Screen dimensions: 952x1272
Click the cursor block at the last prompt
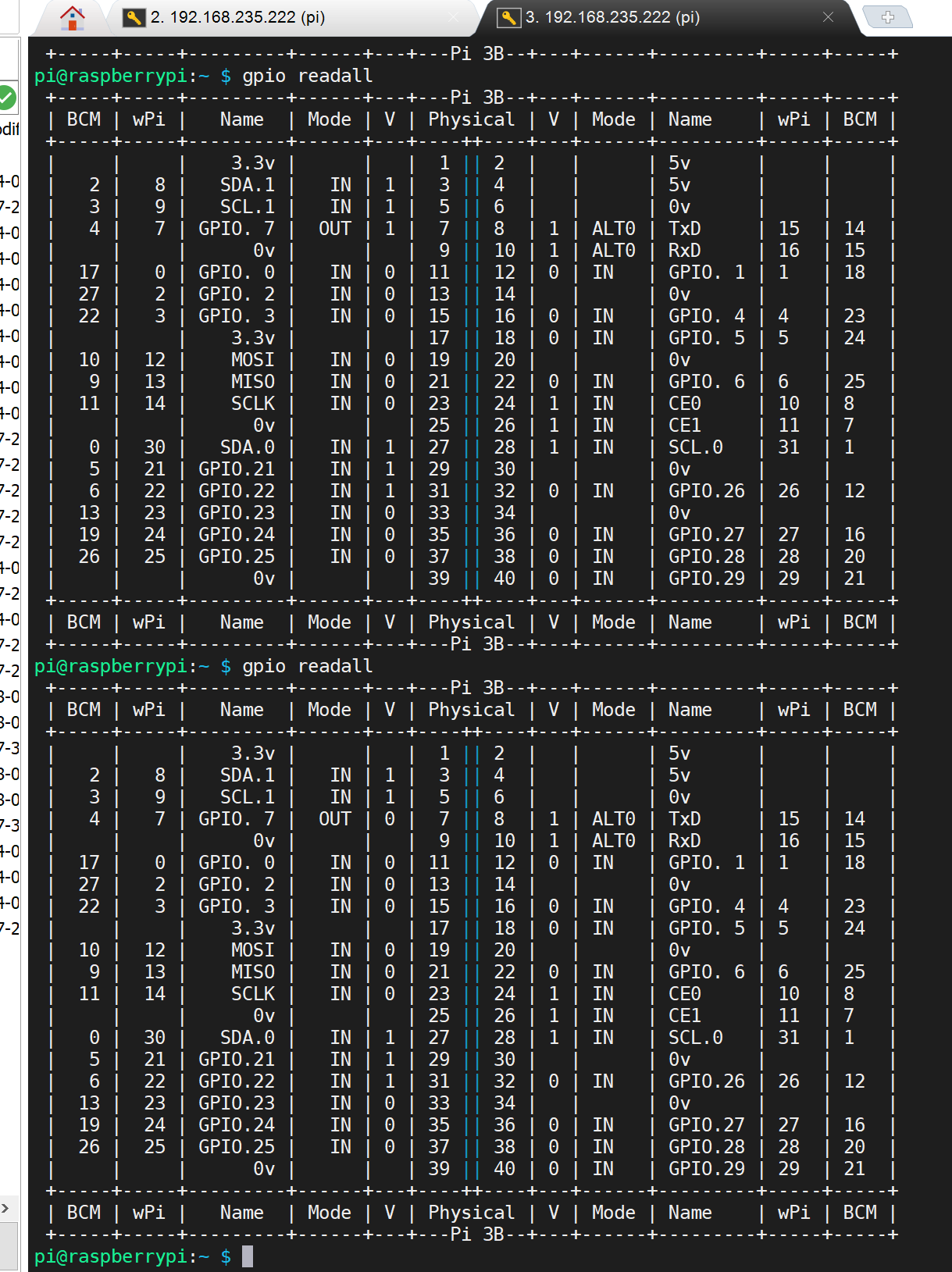coord(247,1256)
